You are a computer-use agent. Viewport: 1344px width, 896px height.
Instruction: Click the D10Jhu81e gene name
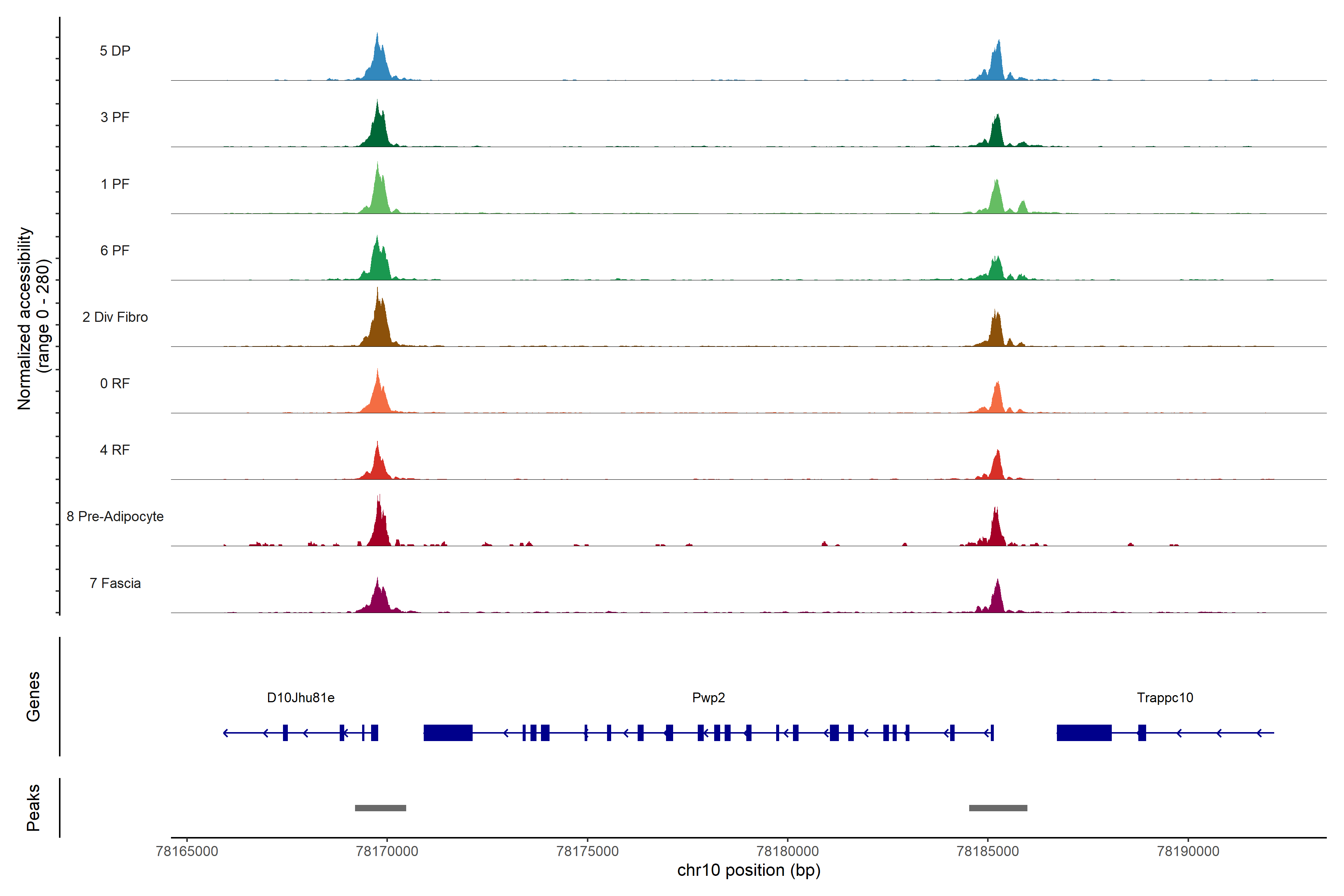click(301, 698)
